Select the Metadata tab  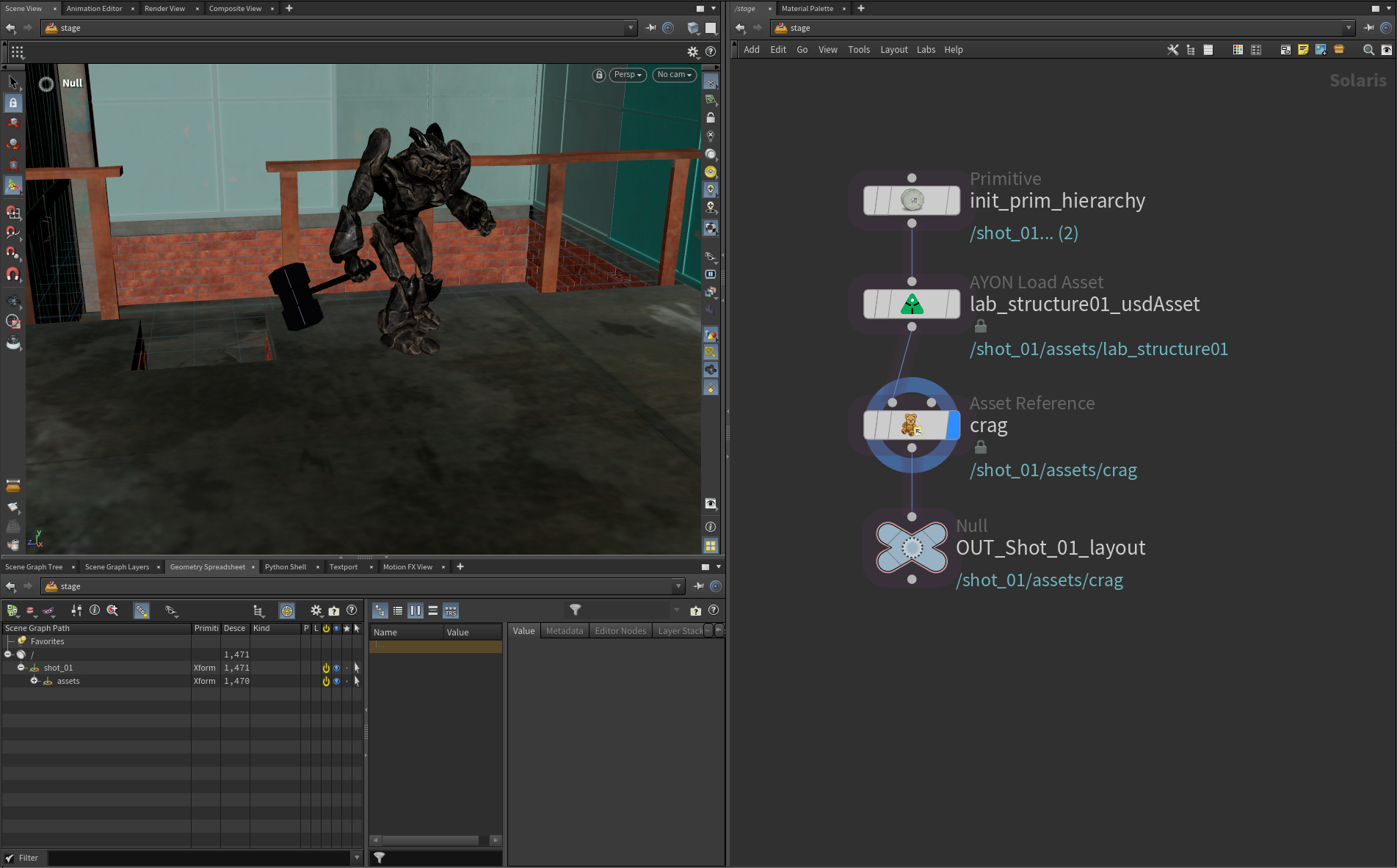tap(564, 631)
